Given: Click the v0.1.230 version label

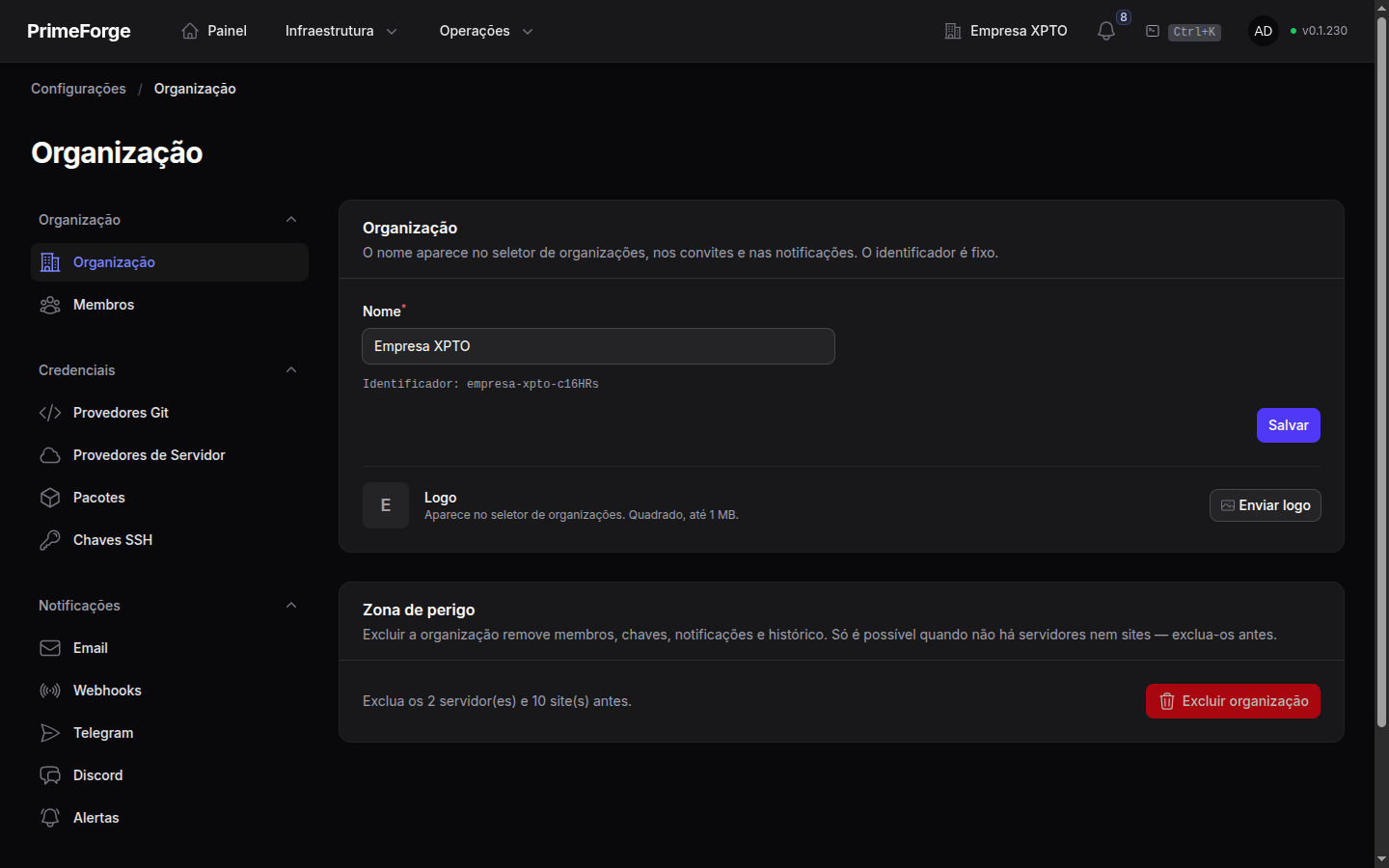Looking at the screenshot, I should tap(1324, 31).
